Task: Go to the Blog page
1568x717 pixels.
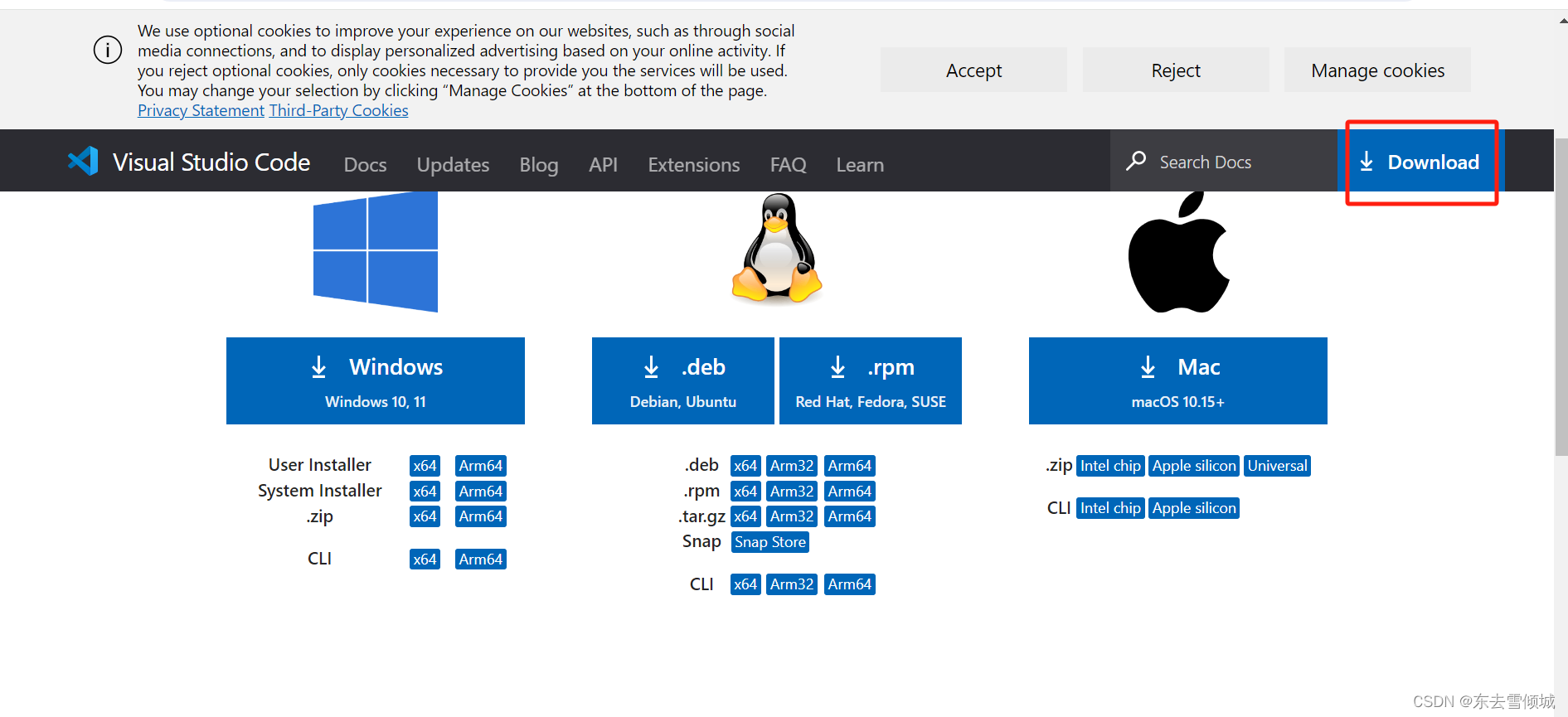Action: tap(539, 165)
